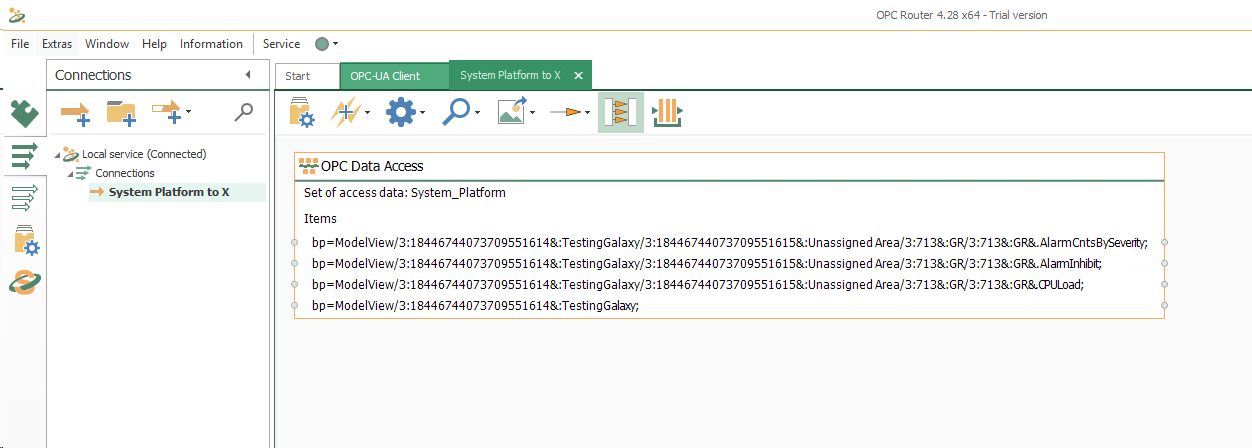Click the Service menu label
The height and width of the screenshot is (448, 1252).
[x=281, y=44]
